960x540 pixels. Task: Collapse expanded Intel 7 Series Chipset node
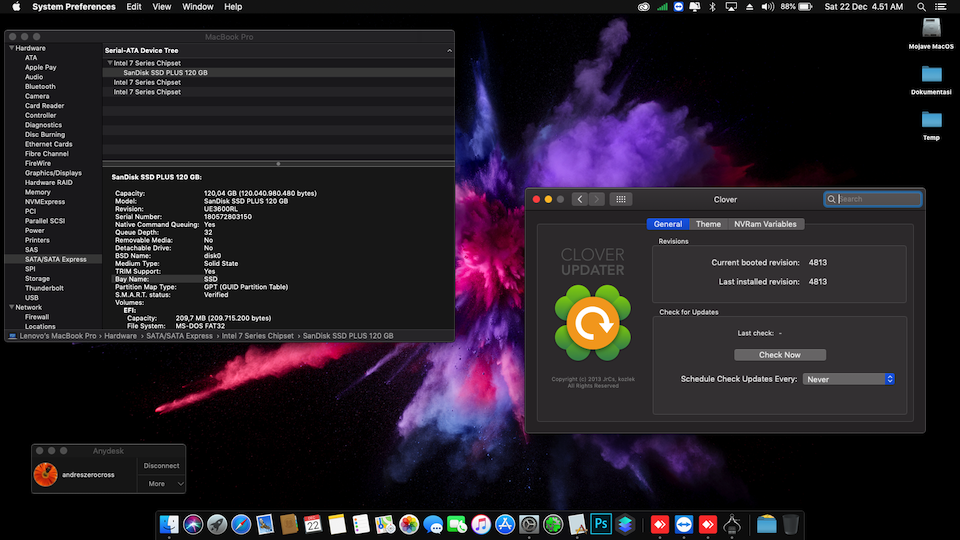110,63
